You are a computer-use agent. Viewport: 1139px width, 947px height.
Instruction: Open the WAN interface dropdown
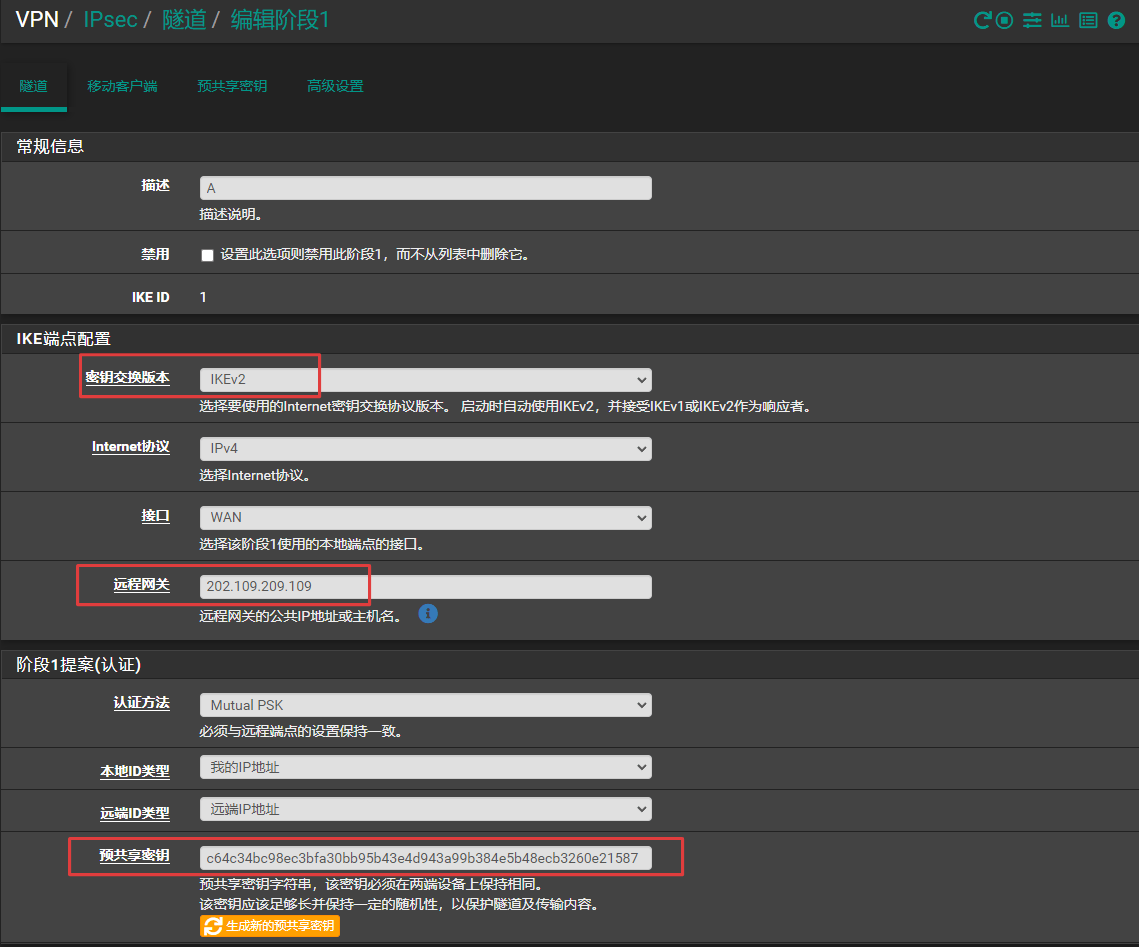(425, 518)
